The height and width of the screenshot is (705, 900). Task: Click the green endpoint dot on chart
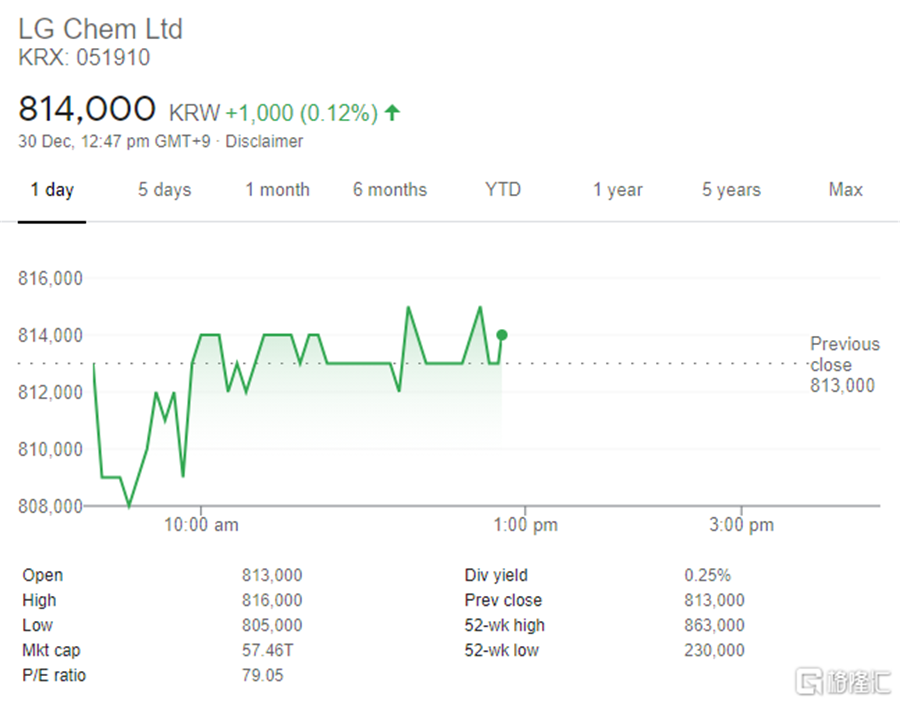click(502, 335)
